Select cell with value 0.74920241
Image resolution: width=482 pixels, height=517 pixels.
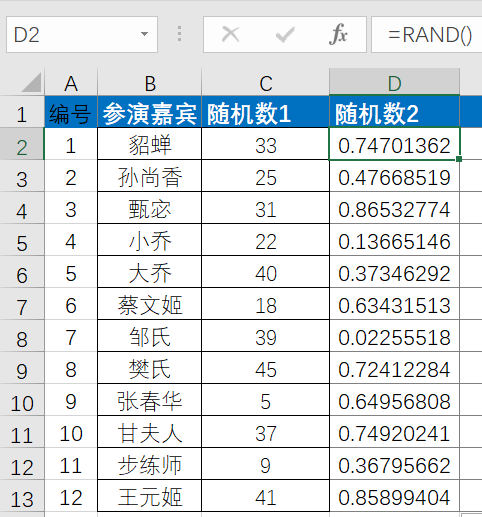coord(394,432)
